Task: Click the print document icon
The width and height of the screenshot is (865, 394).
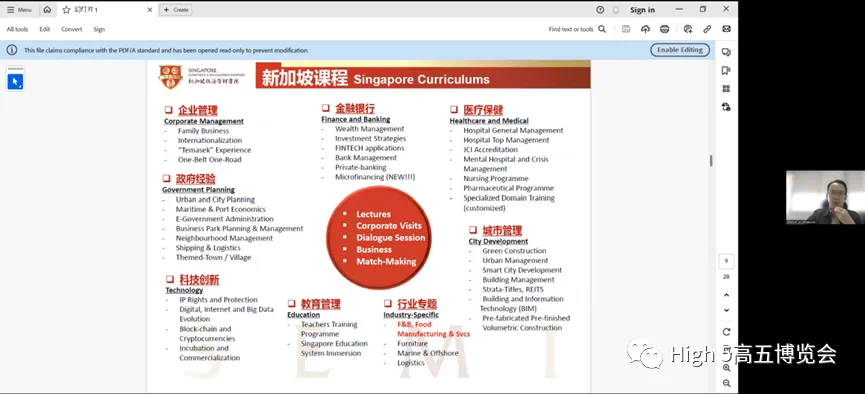Action: 664,29
